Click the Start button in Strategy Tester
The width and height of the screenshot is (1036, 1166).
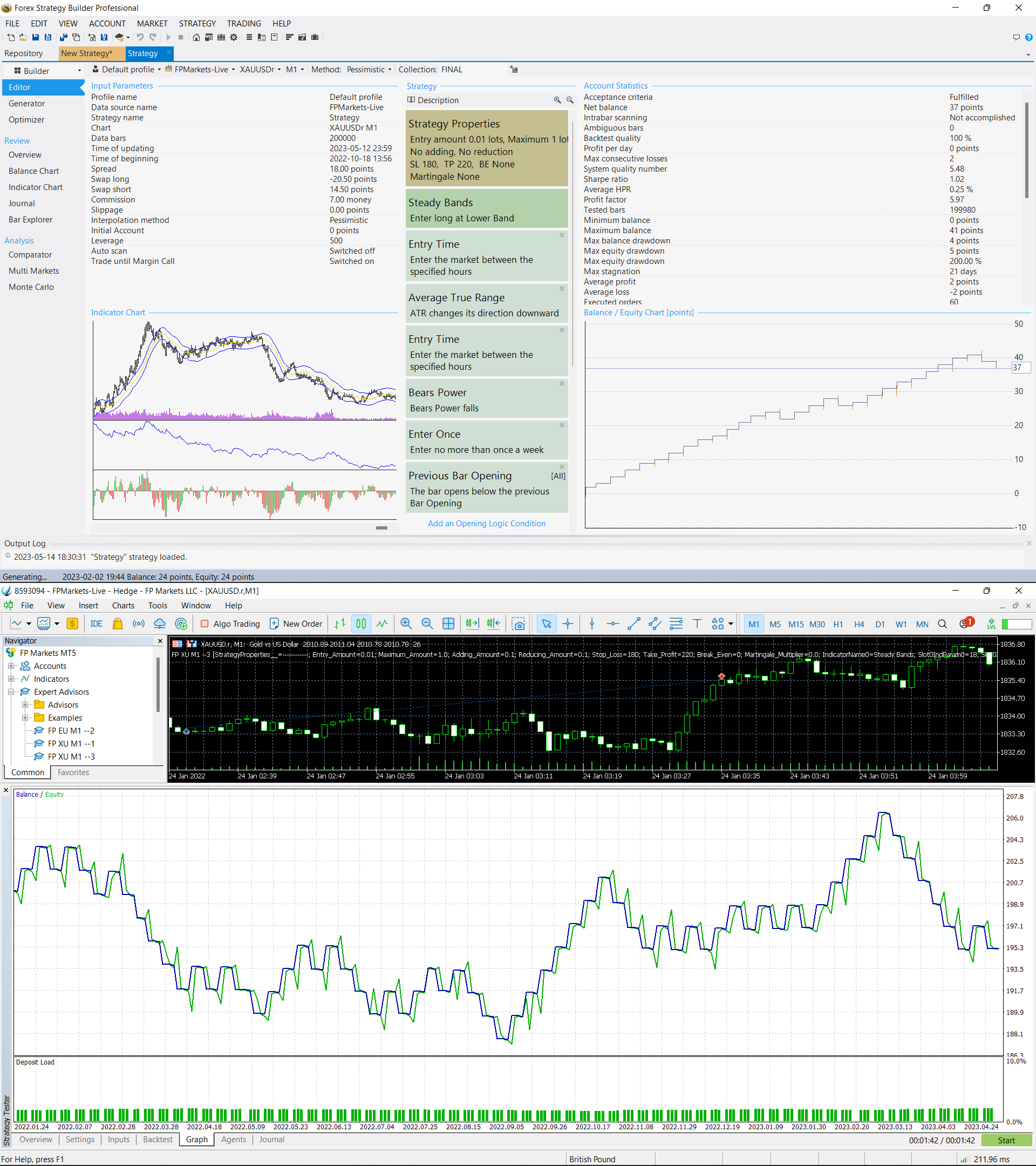[x=1006, y=1140]
